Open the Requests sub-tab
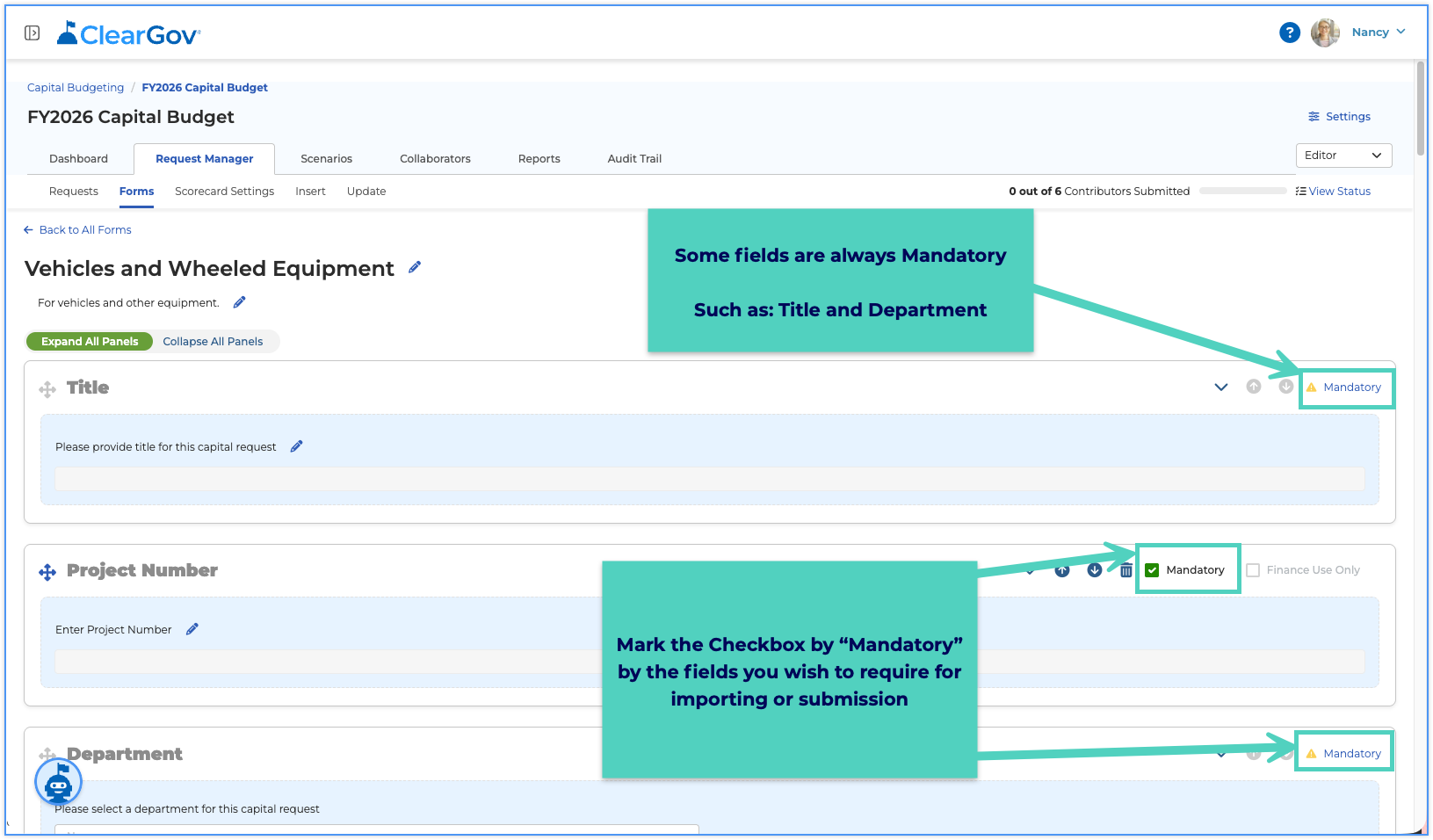 pyautogui.click(x=74, y=191)
